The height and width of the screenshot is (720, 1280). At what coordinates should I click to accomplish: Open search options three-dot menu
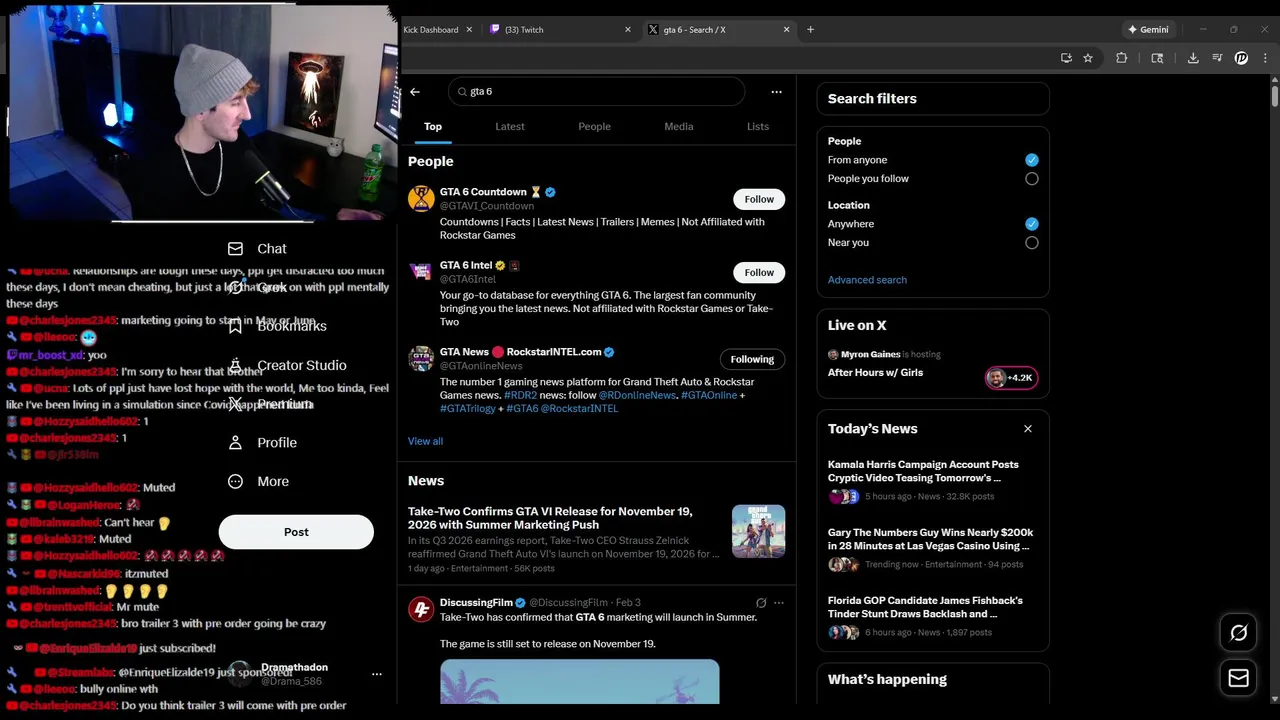tap(776, 92)
